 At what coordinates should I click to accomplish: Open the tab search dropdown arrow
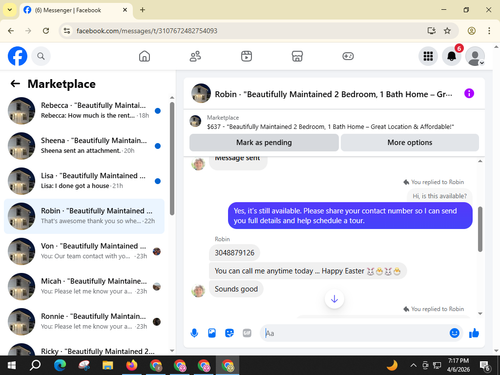click(x=10, y=10)
